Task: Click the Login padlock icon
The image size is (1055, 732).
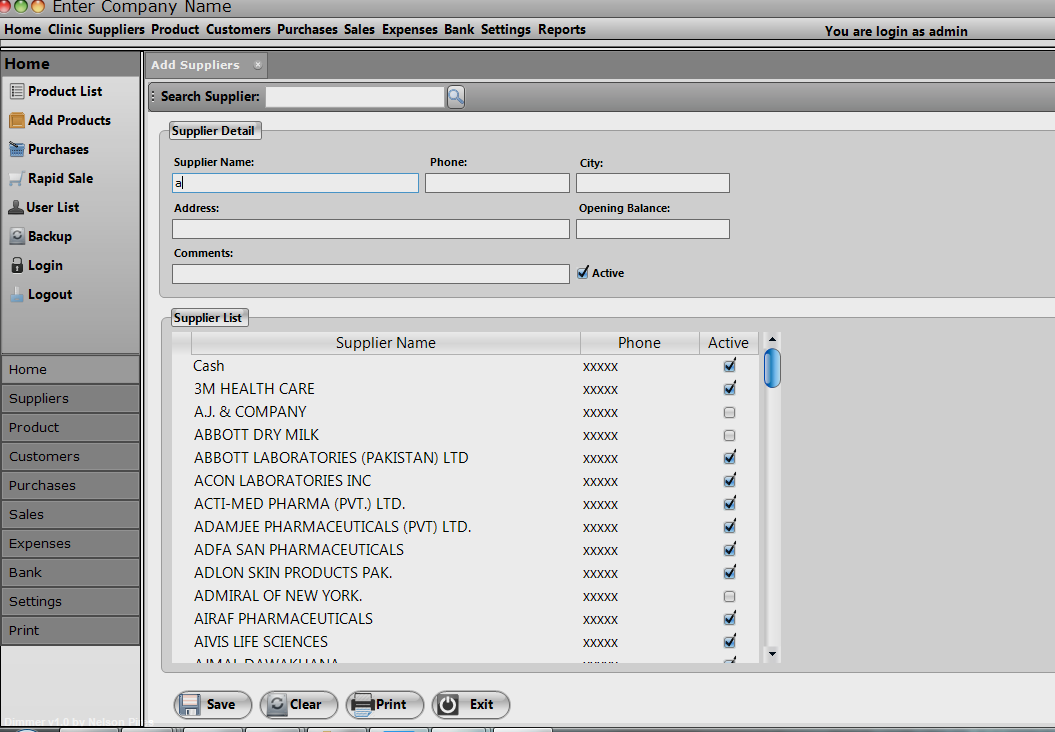Action: tap(17, 265)
